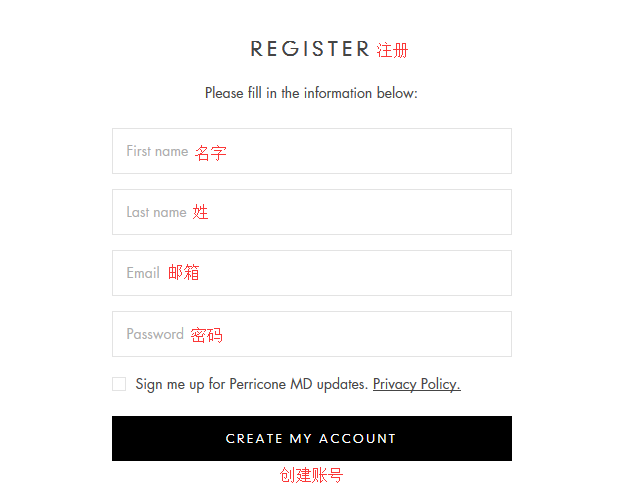This screenshot has width=620, height=499.
Task: Click the red 注册 annotation beside REGISTER
Action: (x=392, y=50)
